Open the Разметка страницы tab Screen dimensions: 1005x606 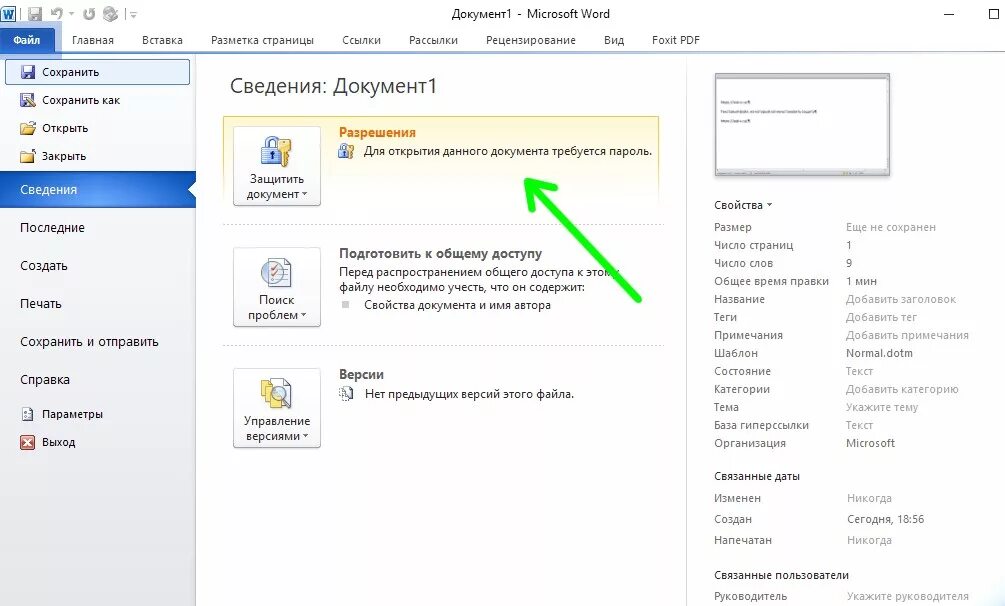[262, 40]
